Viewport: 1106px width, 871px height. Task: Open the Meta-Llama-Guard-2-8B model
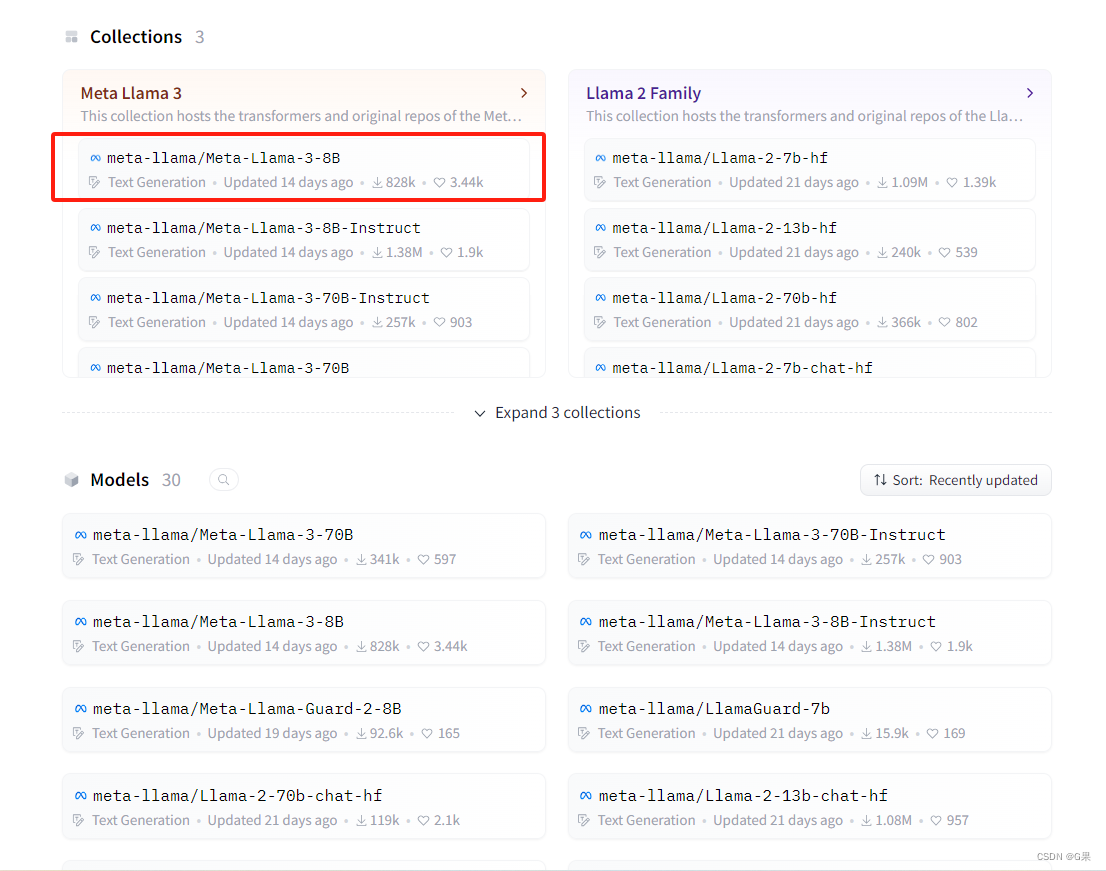pyautogui.click(x=304, y=720)
